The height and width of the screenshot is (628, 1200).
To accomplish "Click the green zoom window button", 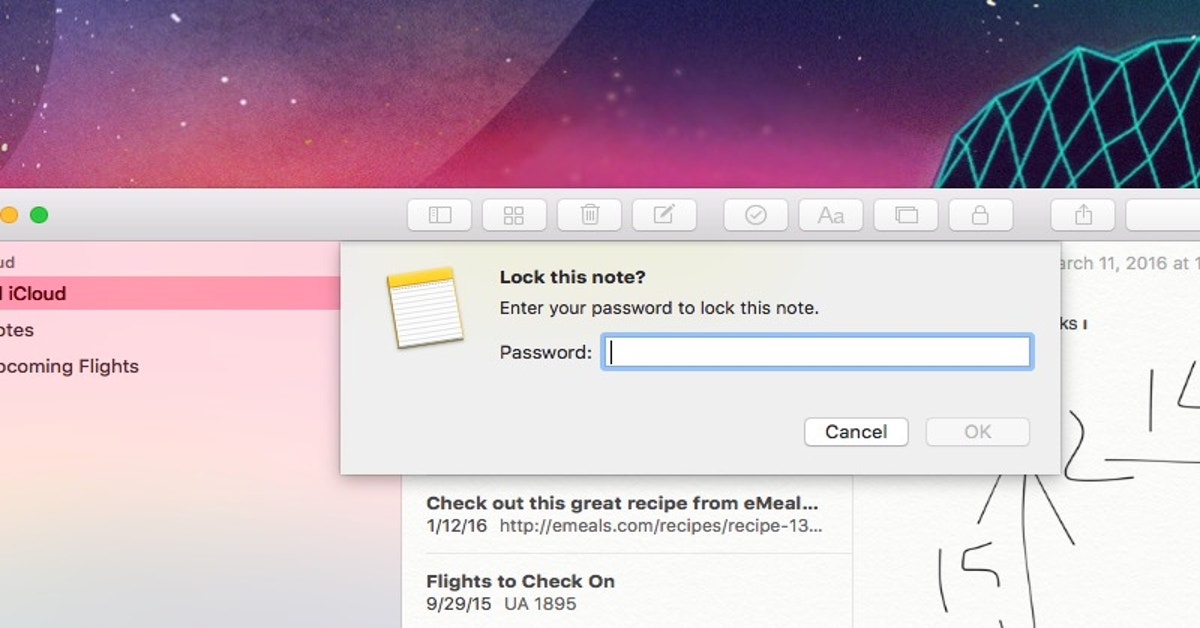I will coord(39,215).
